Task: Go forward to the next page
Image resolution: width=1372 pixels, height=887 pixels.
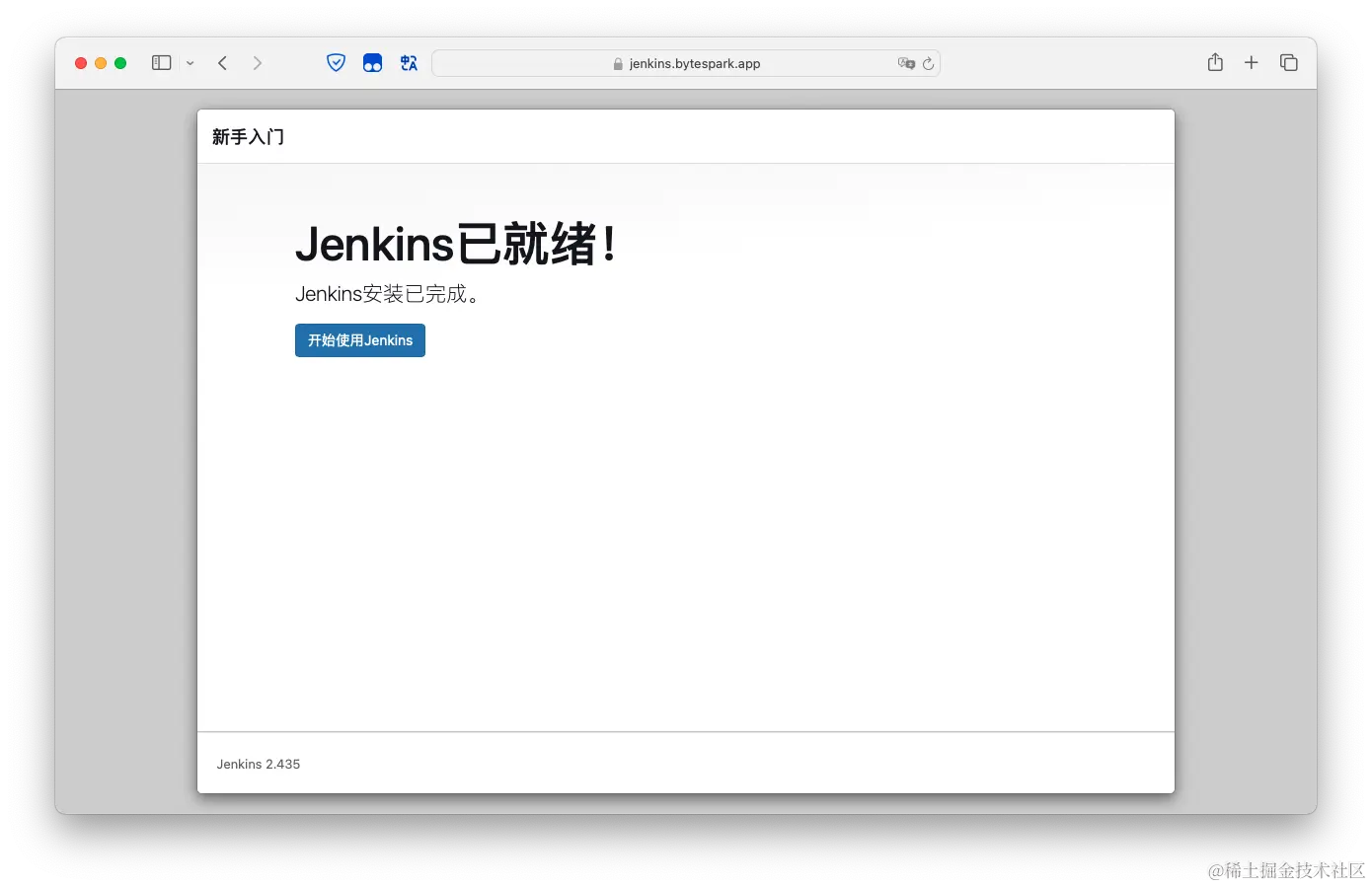Action: [258, 63]
